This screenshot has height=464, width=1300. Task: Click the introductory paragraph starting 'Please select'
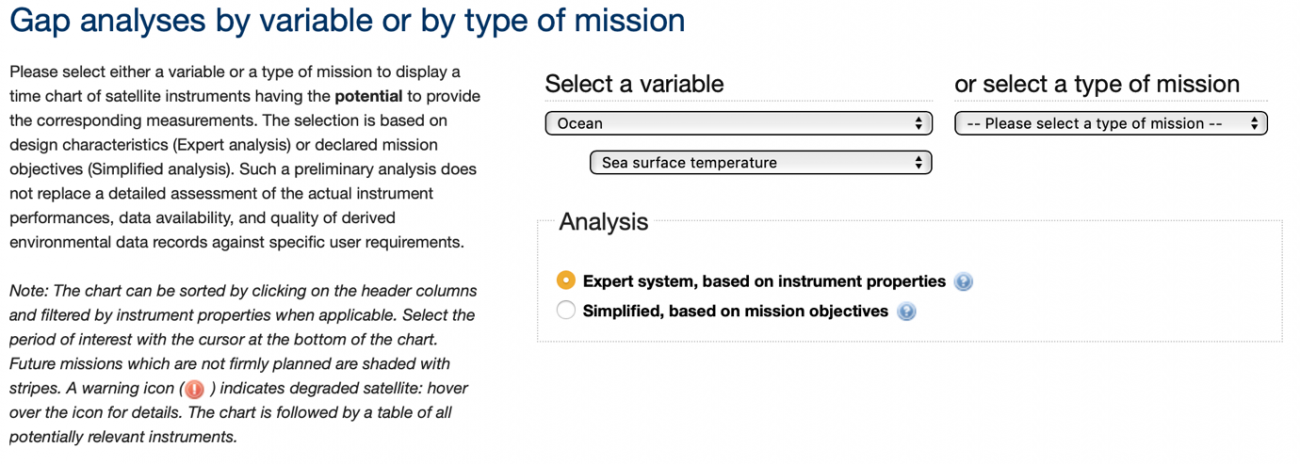[x=244, y=158]
